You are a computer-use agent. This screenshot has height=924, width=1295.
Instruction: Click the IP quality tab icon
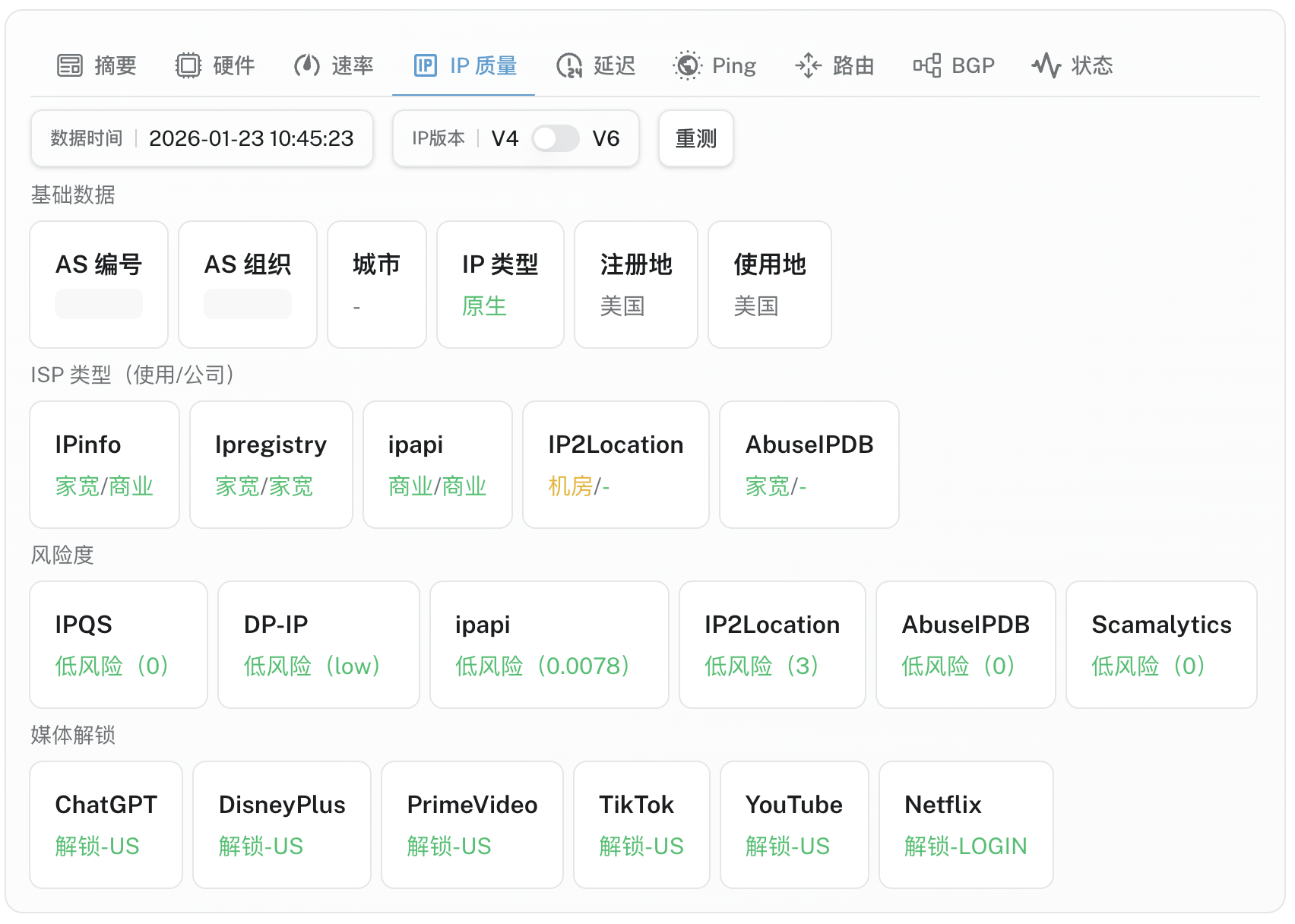point(426,65)
